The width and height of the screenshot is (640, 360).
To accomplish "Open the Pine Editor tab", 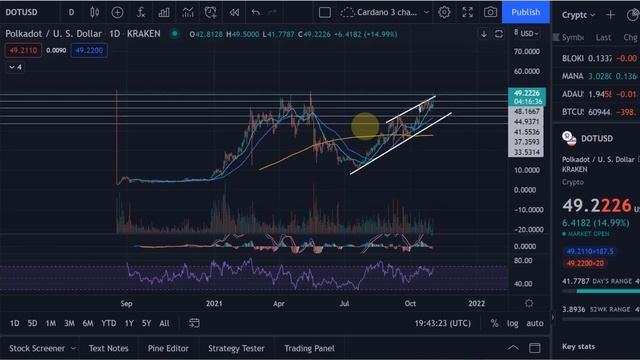I will tap(168, 348).
